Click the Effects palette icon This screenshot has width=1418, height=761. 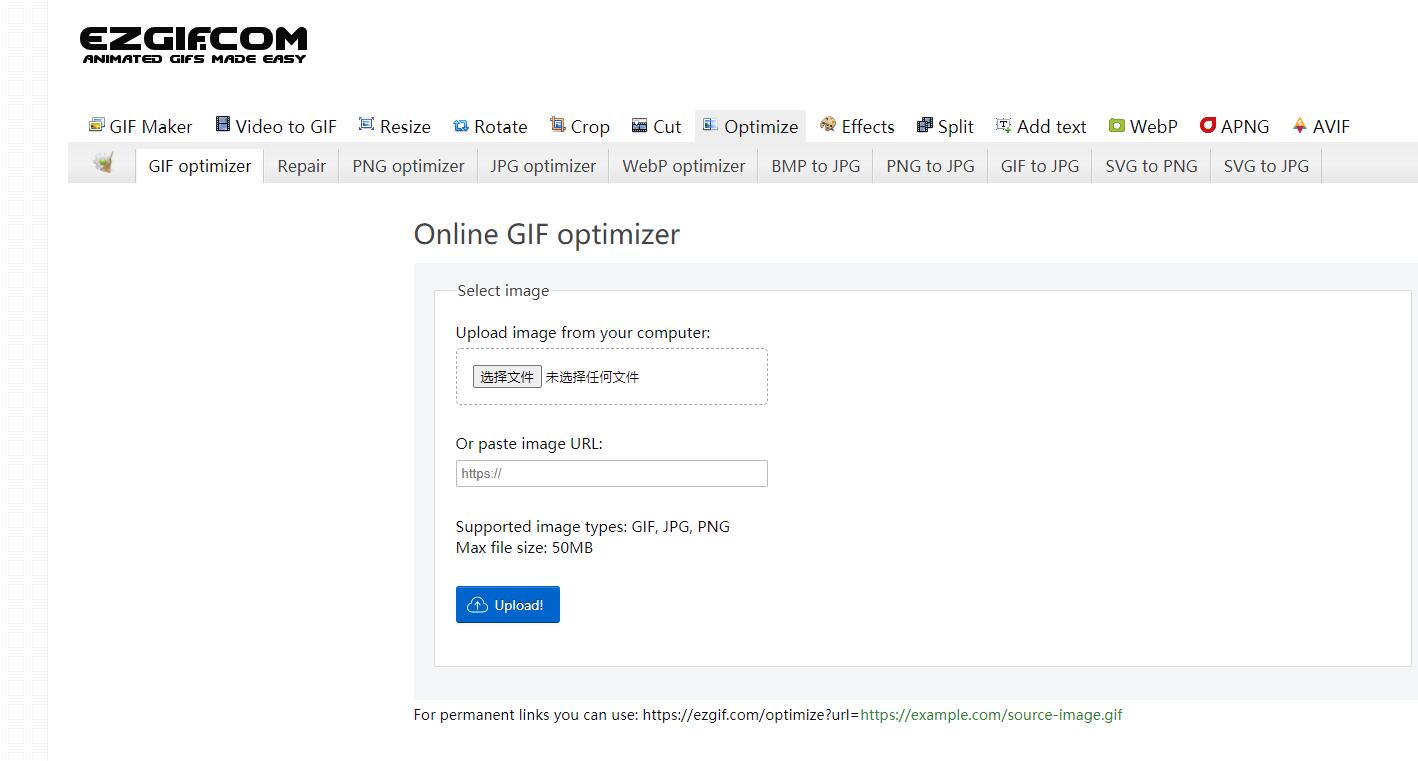[828, 125]
